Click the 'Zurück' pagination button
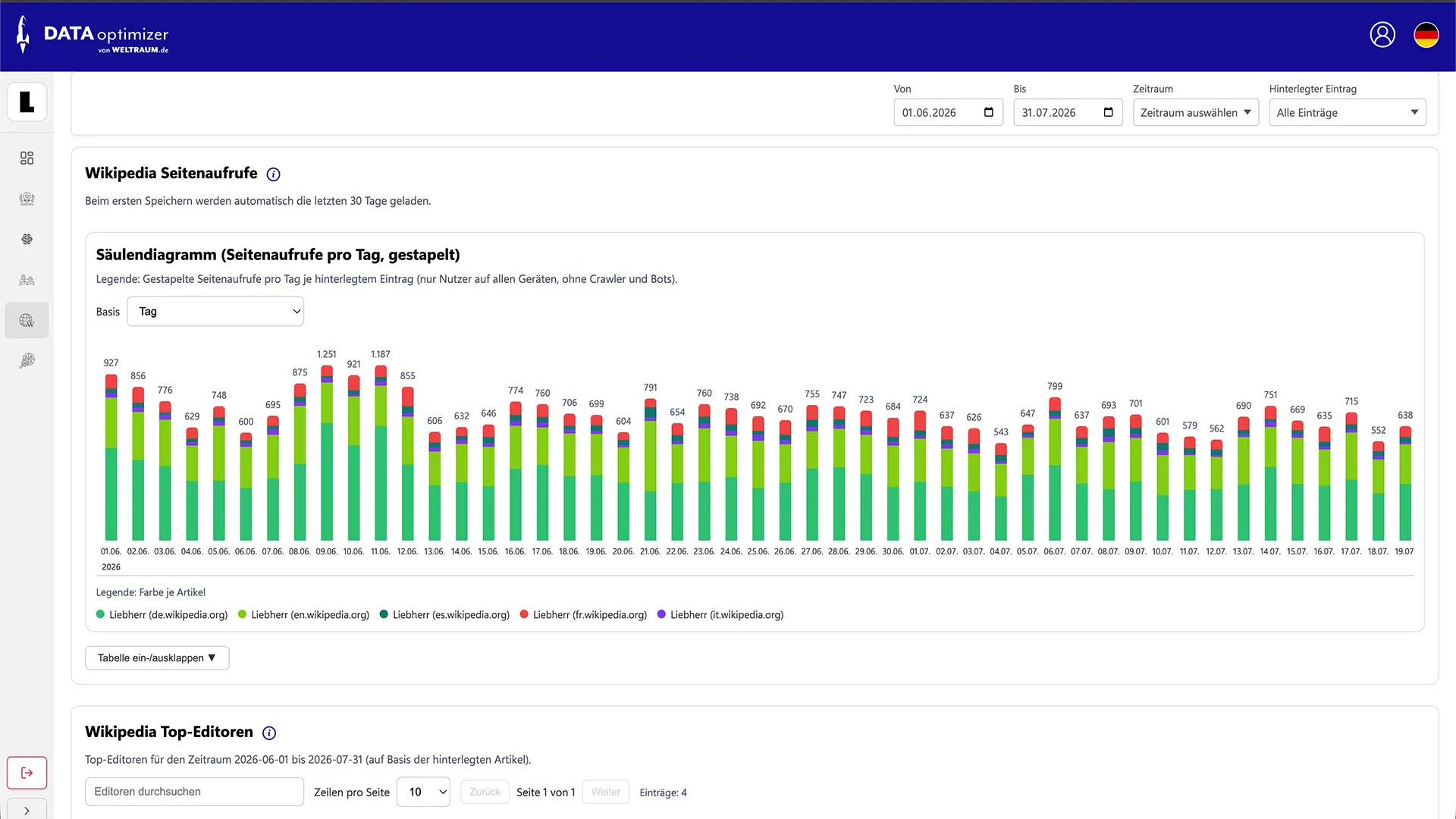1456x819 pixels. click(x=485, y=792)
